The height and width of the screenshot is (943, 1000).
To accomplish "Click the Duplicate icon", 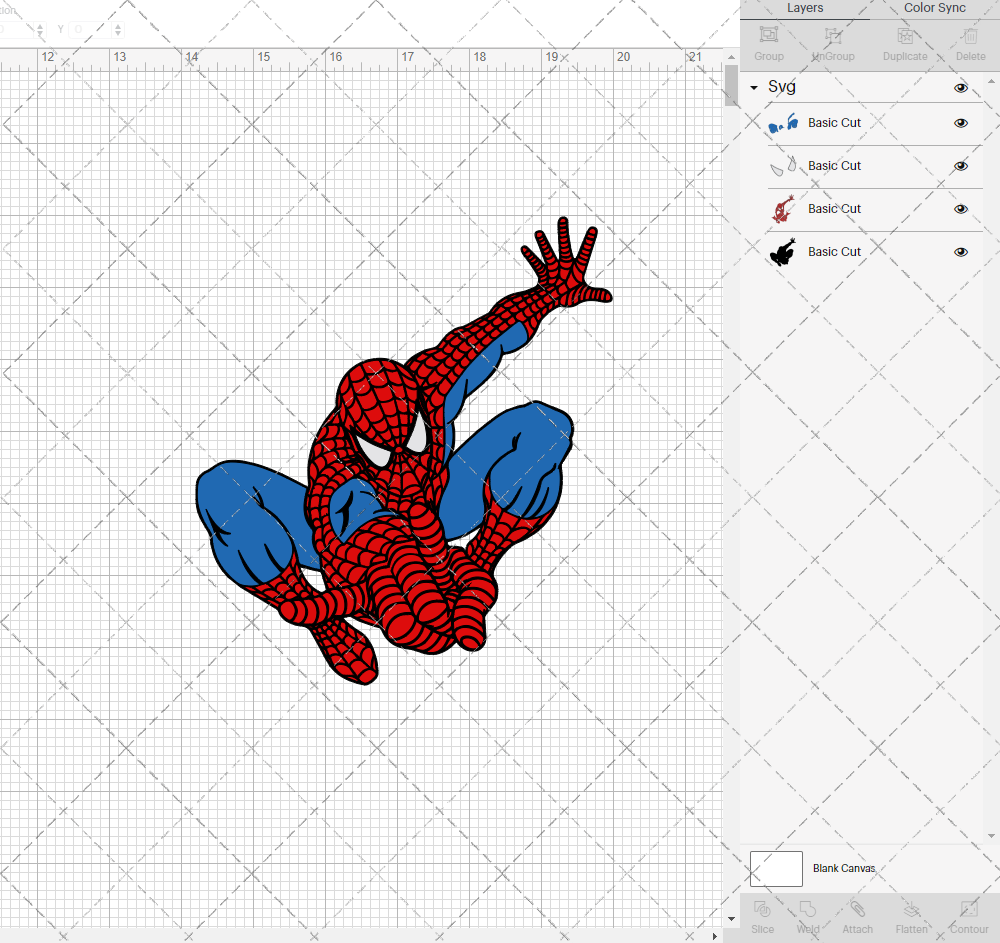I will tap(905, 35).
